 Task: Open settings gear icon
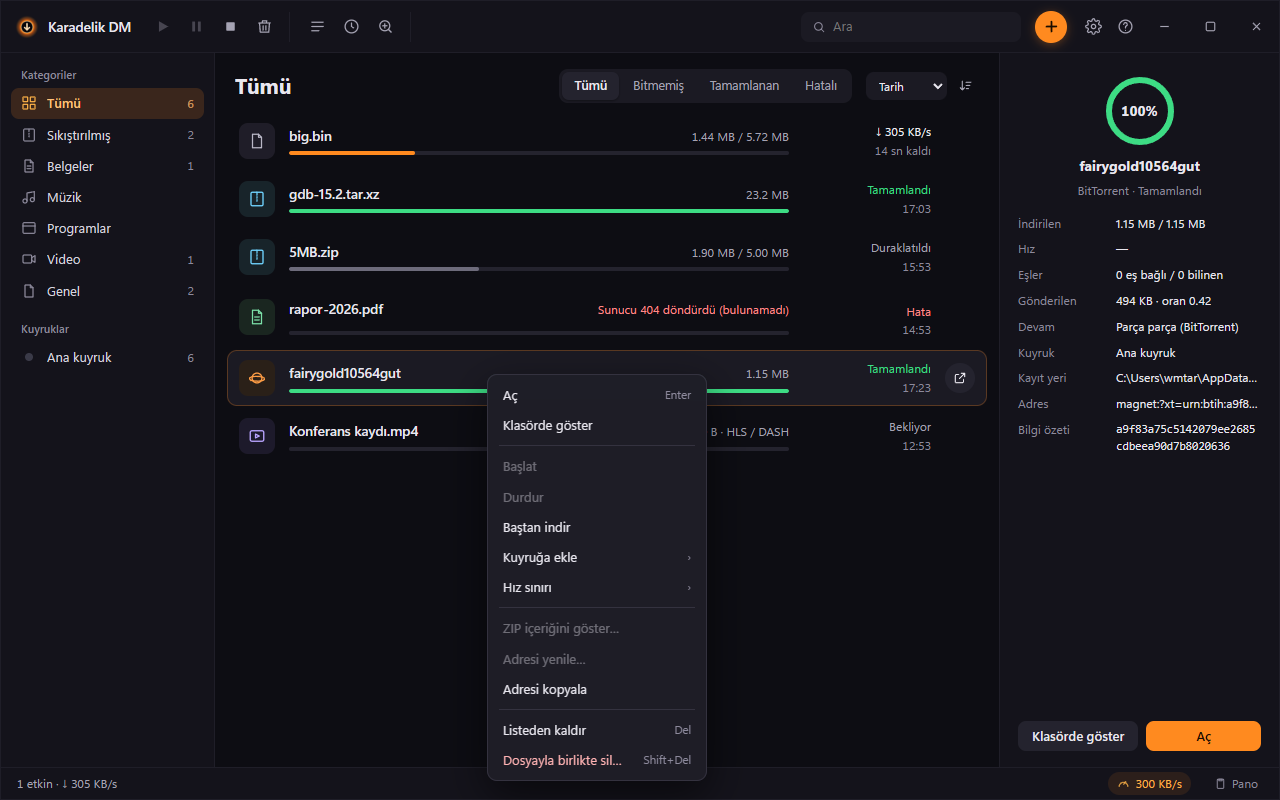coord(1094,27)
